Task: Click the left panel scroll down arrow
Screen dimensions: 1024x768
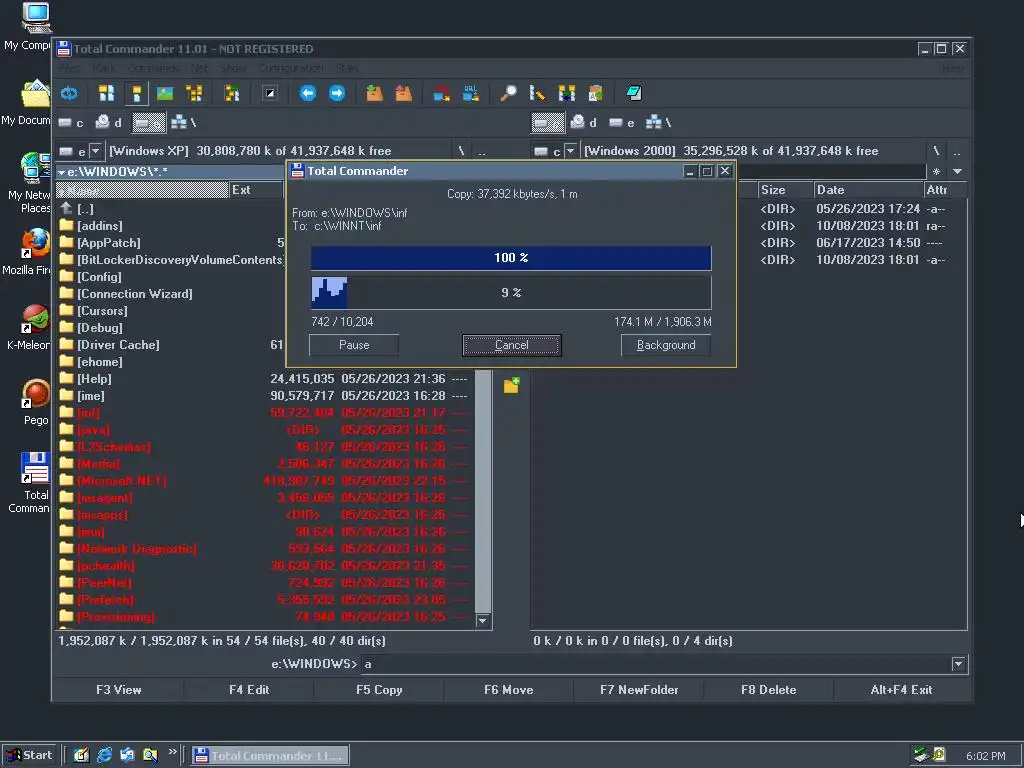Action: point(483,620)
